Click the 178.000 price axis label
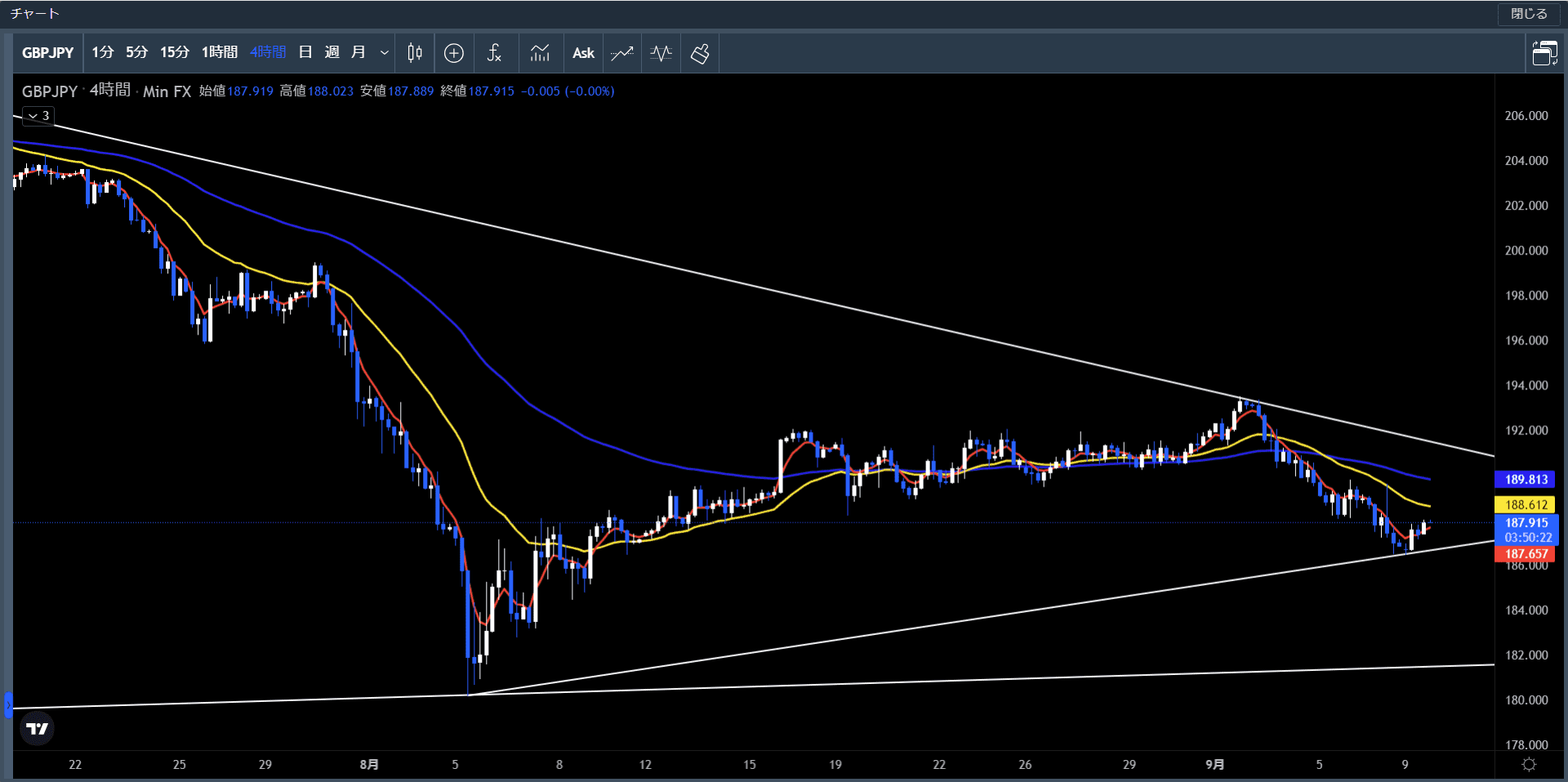 [1526, 745]
